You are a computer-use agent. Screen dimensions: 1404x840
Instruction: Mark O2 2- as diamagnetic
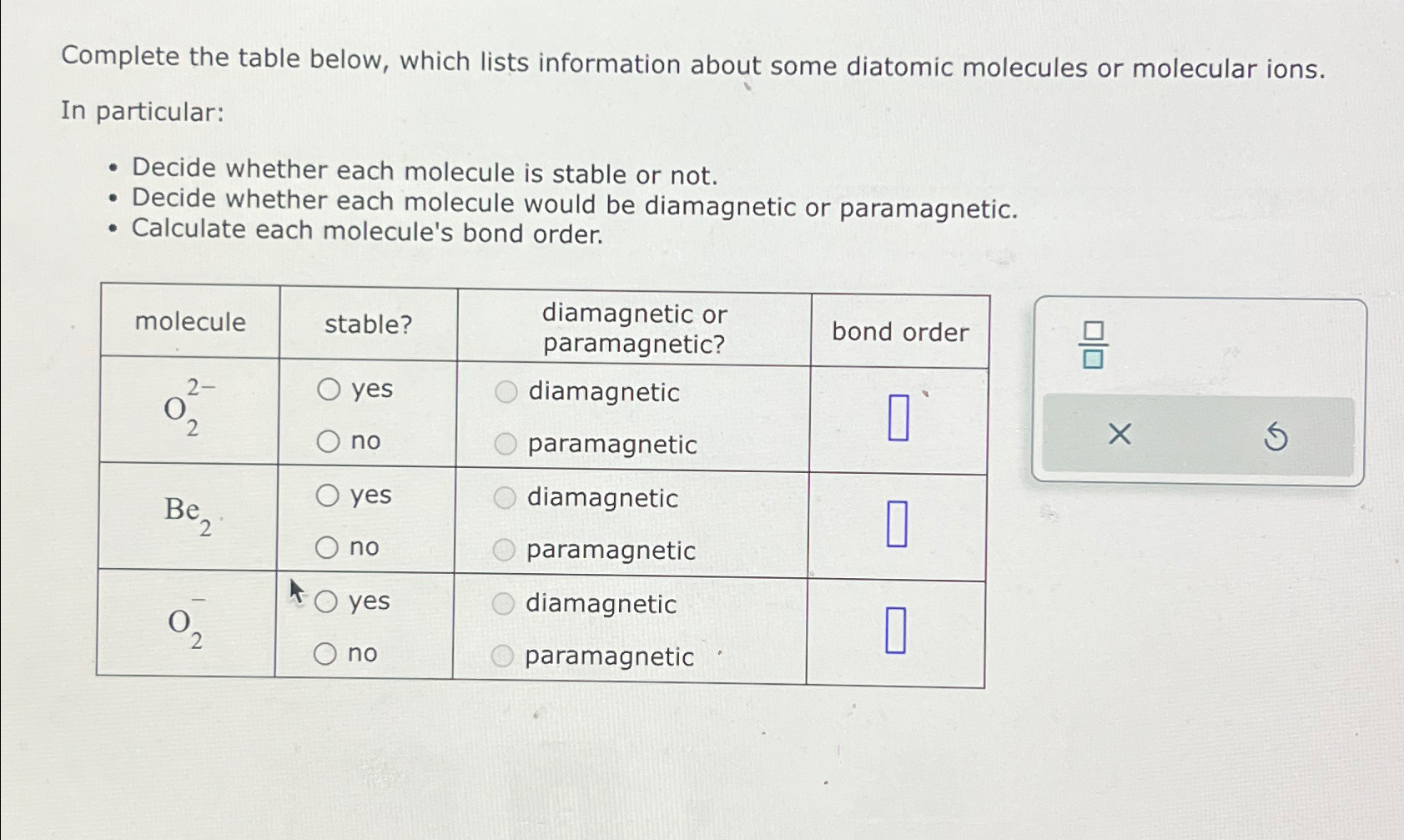(x=506, y=393)
